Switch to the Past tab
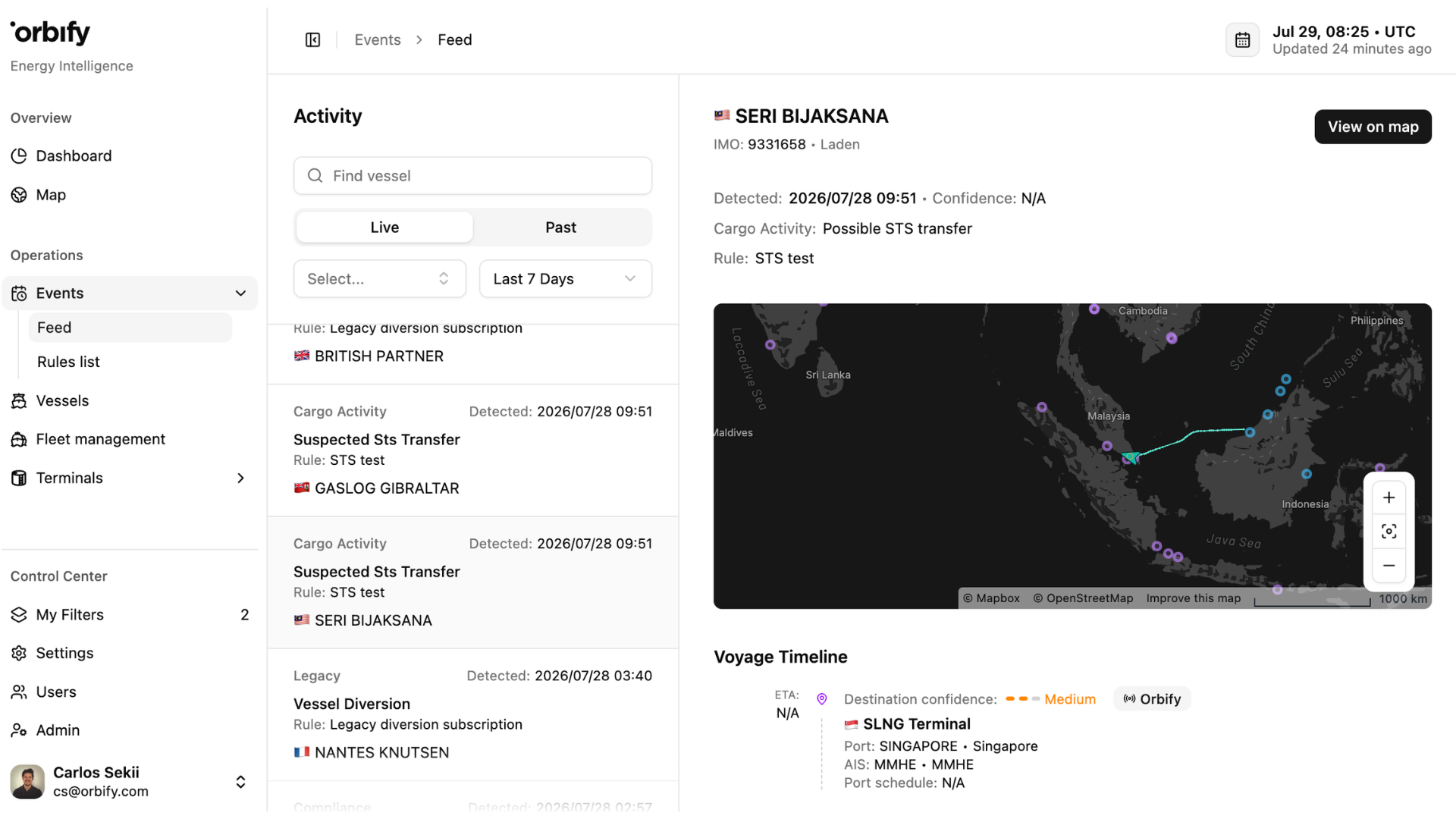 [x=560, y=227]
